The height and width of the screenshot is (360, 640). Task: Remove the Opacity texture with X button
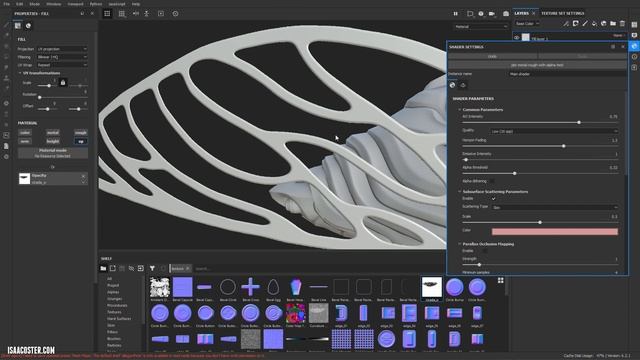(83, 176)
